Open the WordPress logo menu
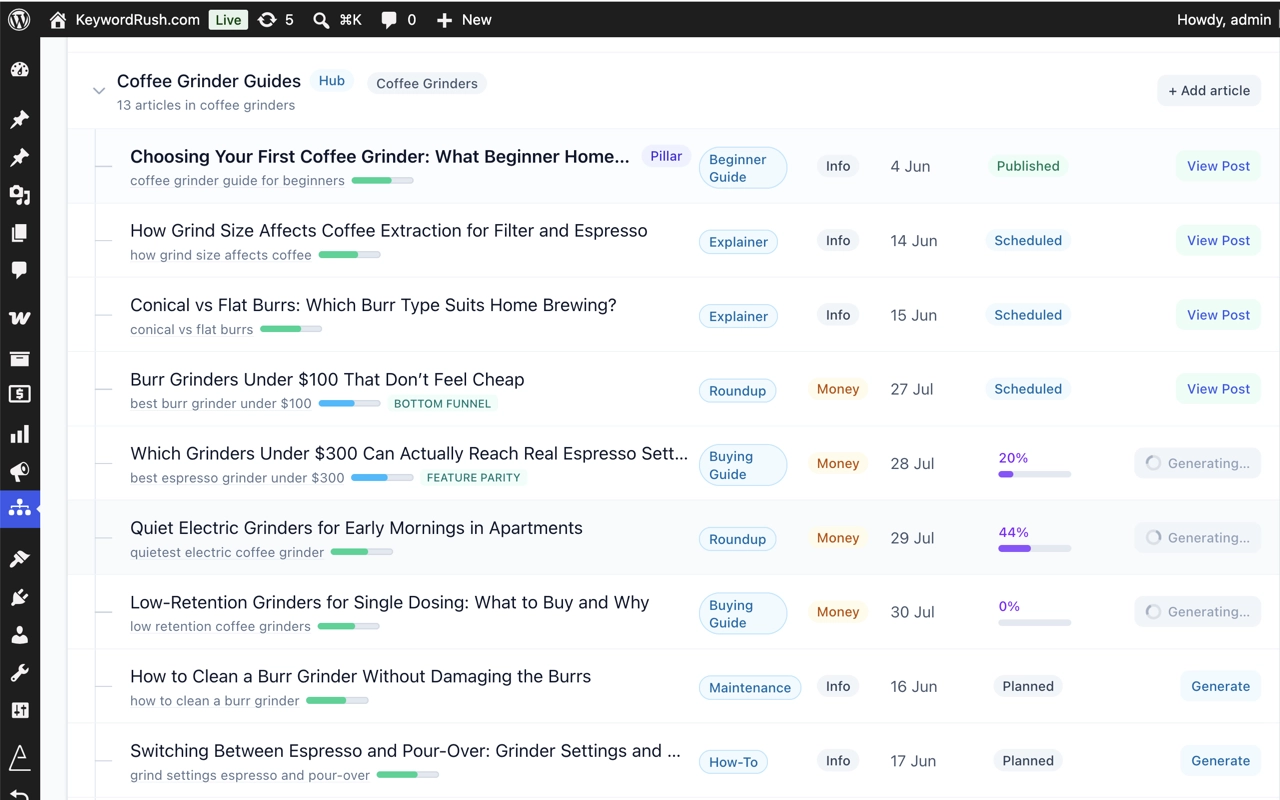 click(x=19, y=20)
